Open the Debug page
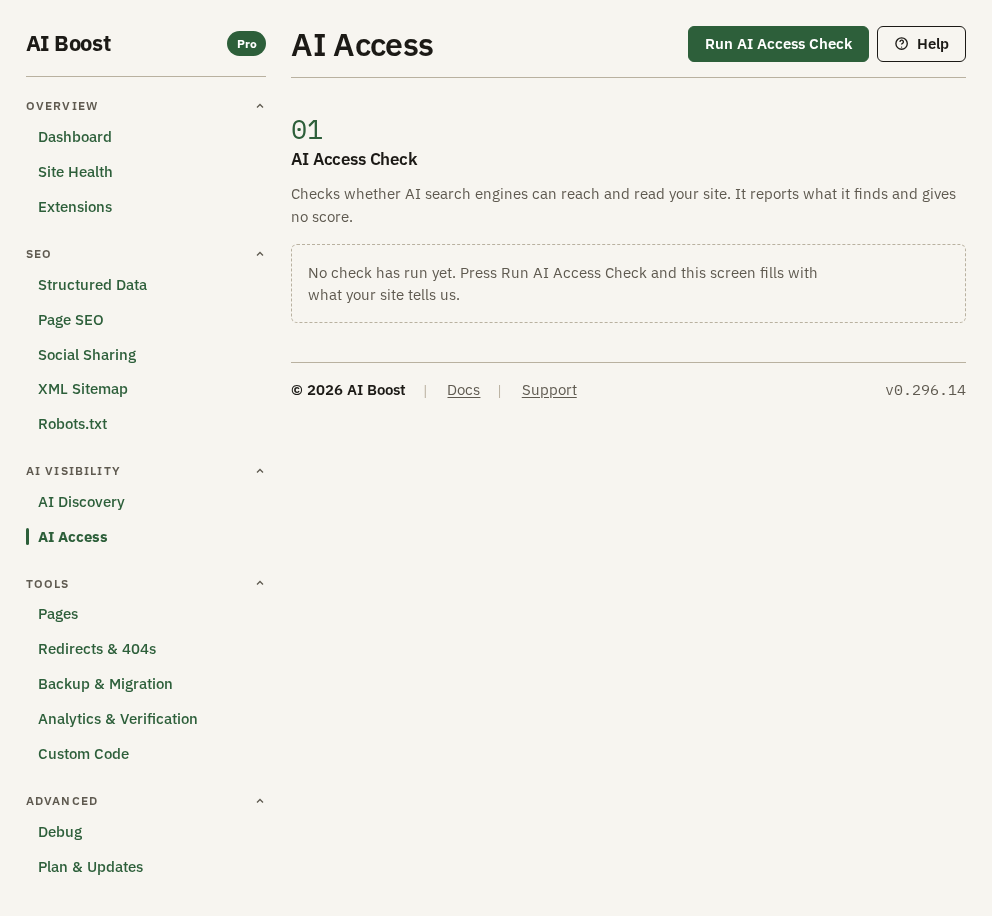992x916 pixels. 60,832
